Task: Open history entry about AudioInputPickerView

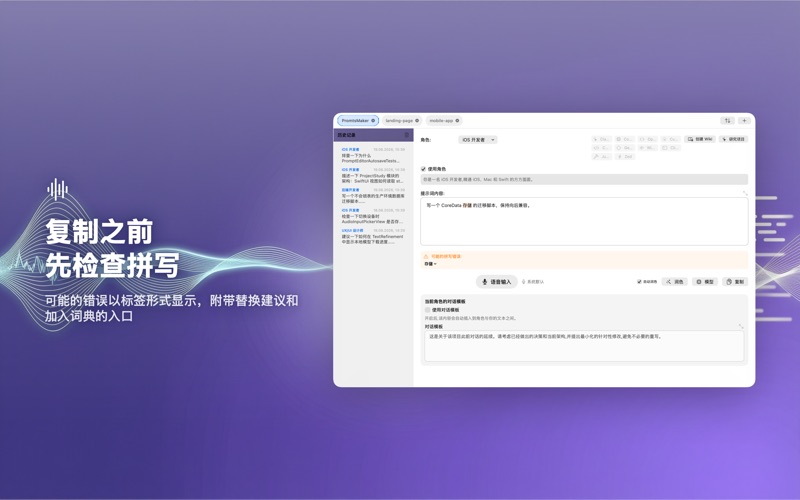Action: point(373,217)
